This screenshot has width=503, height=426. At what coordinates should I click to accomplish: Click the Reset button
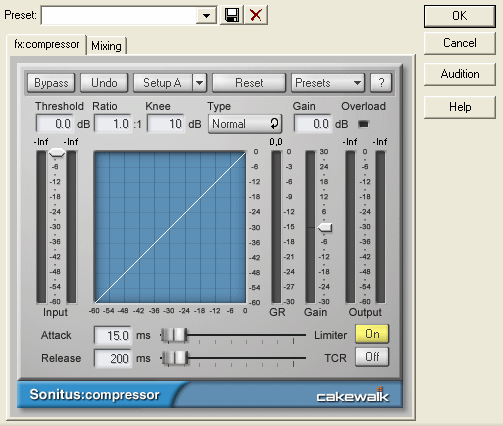249,83
